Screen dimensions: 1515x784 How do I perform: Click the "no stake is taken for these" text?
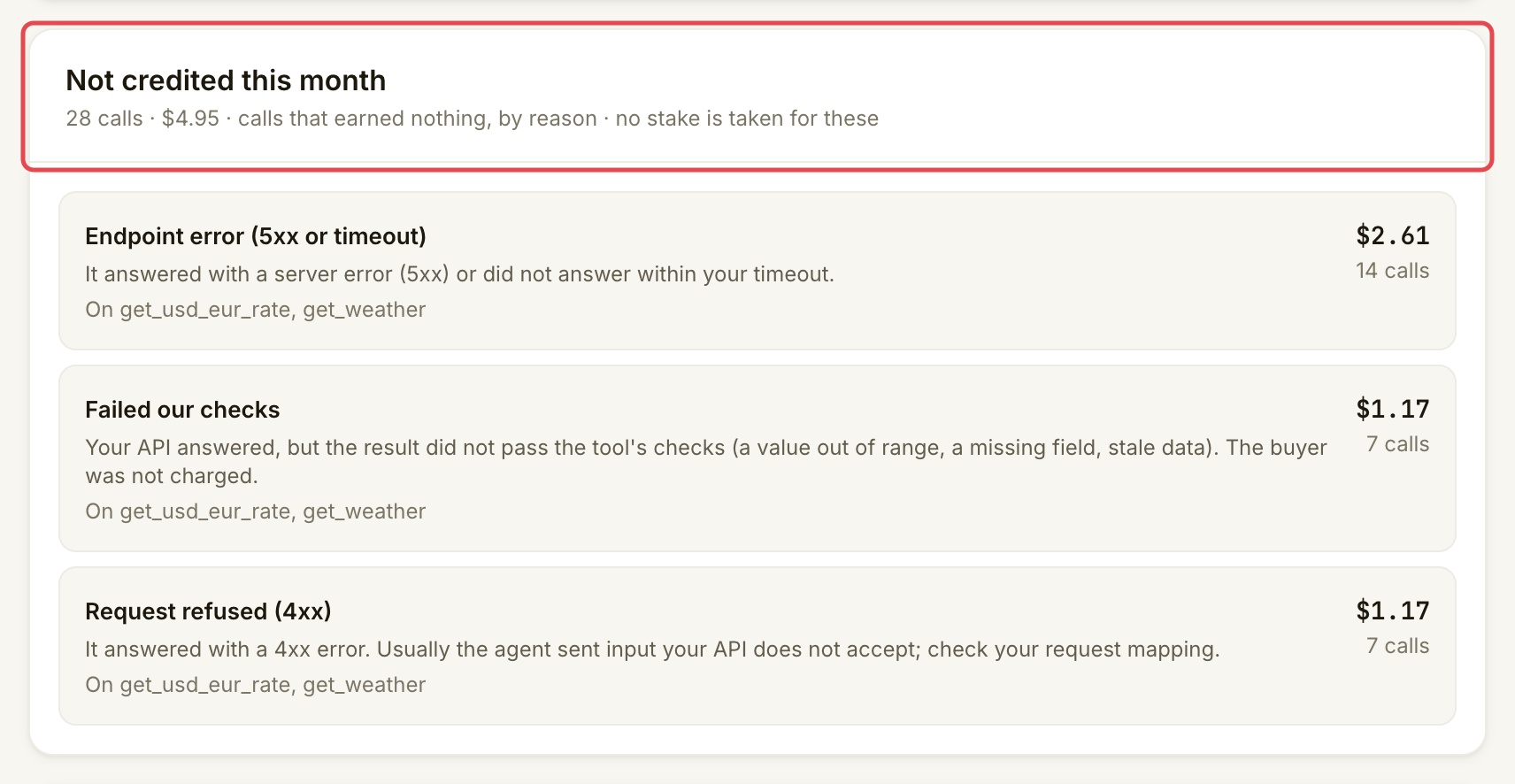[747, 119]
